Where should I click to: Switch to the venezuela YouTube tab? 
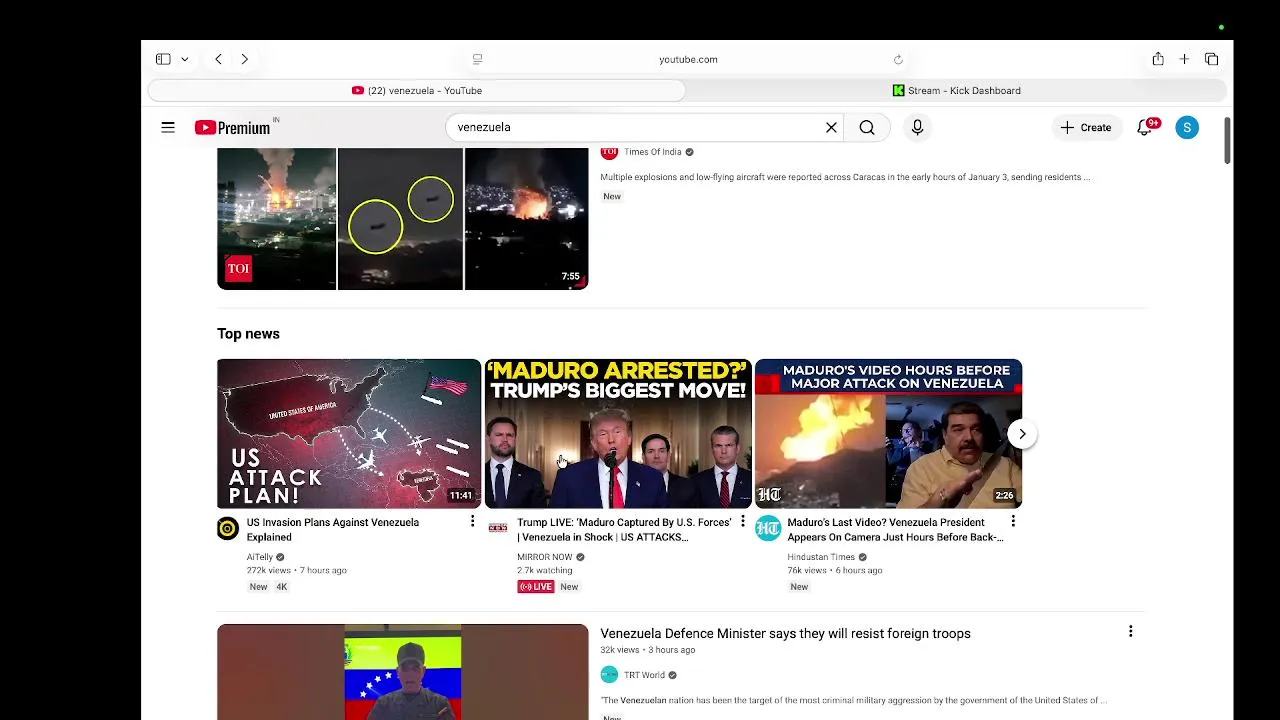416,90
